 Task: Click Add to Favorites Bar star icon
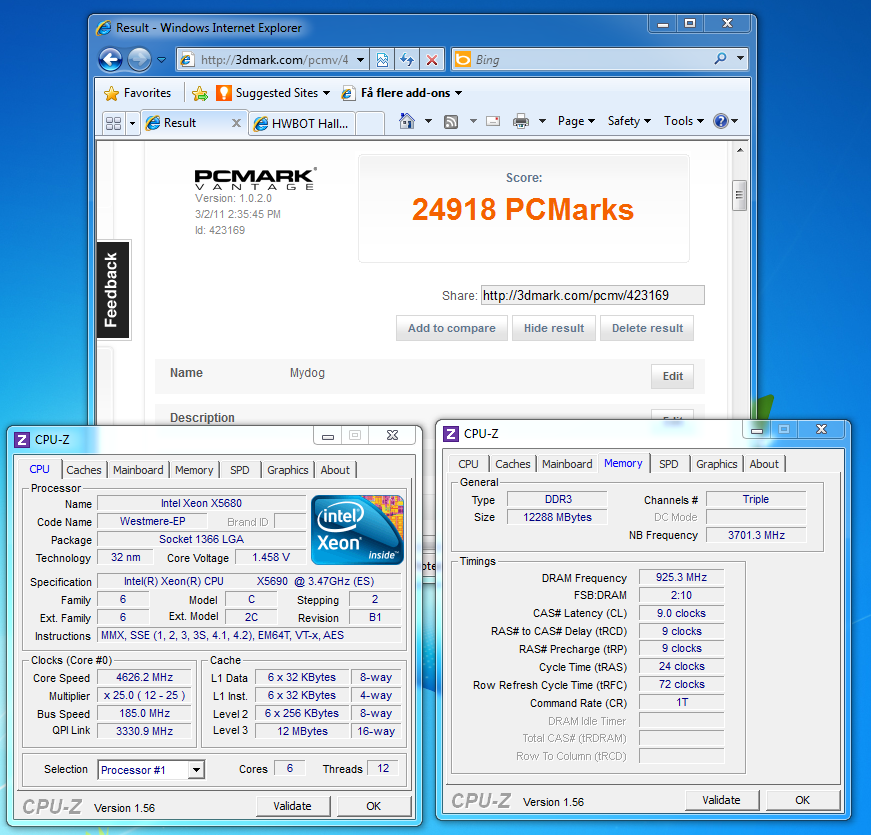(x=200, y=93)
